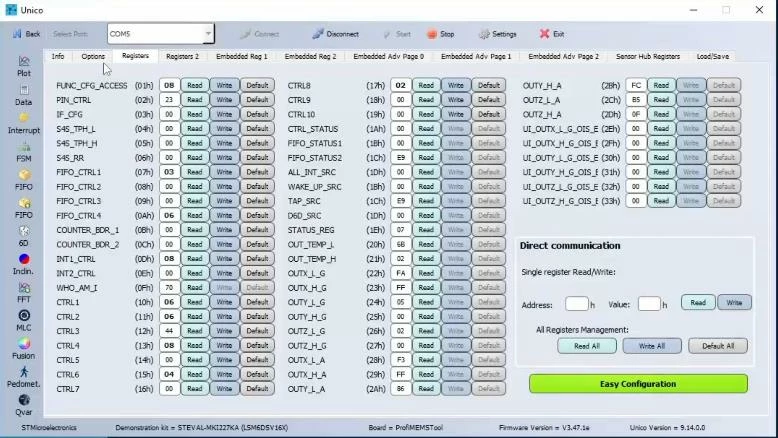Open the Fusion sidebar tool
Viewport: 778px width, 438px height.
(x=23, y=349)
